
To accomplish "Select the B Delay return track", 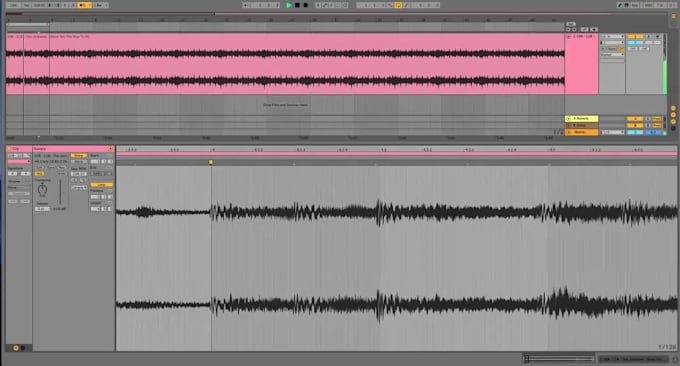I will 582,125.
